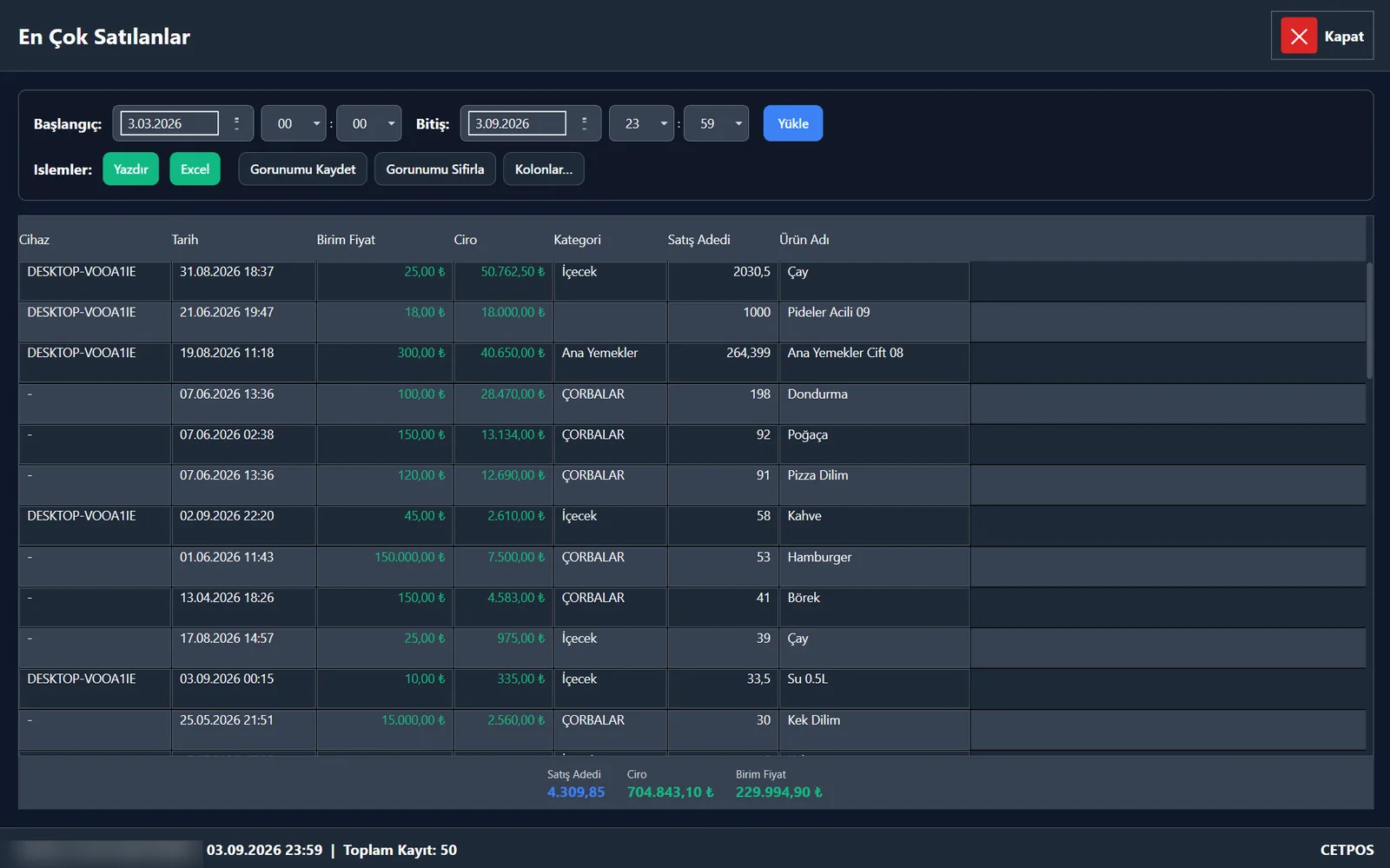Select the Kek Dilim product cell
Viewport: 1390px width, 868px height.
[874, 730]
